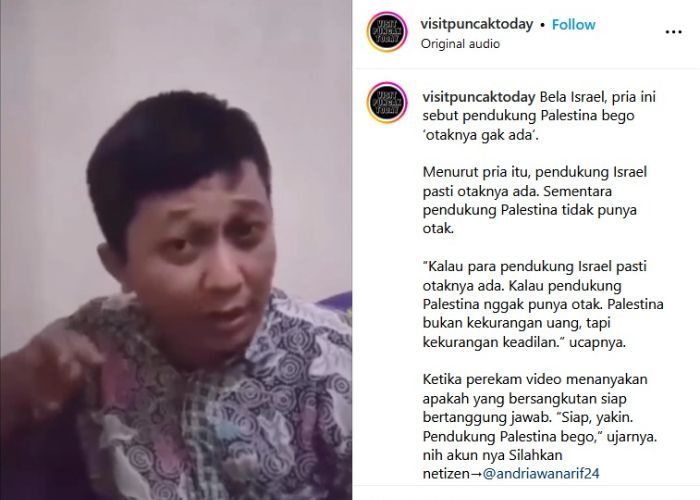Click the visitpuncaktoday avatar beside the caption

387,102
